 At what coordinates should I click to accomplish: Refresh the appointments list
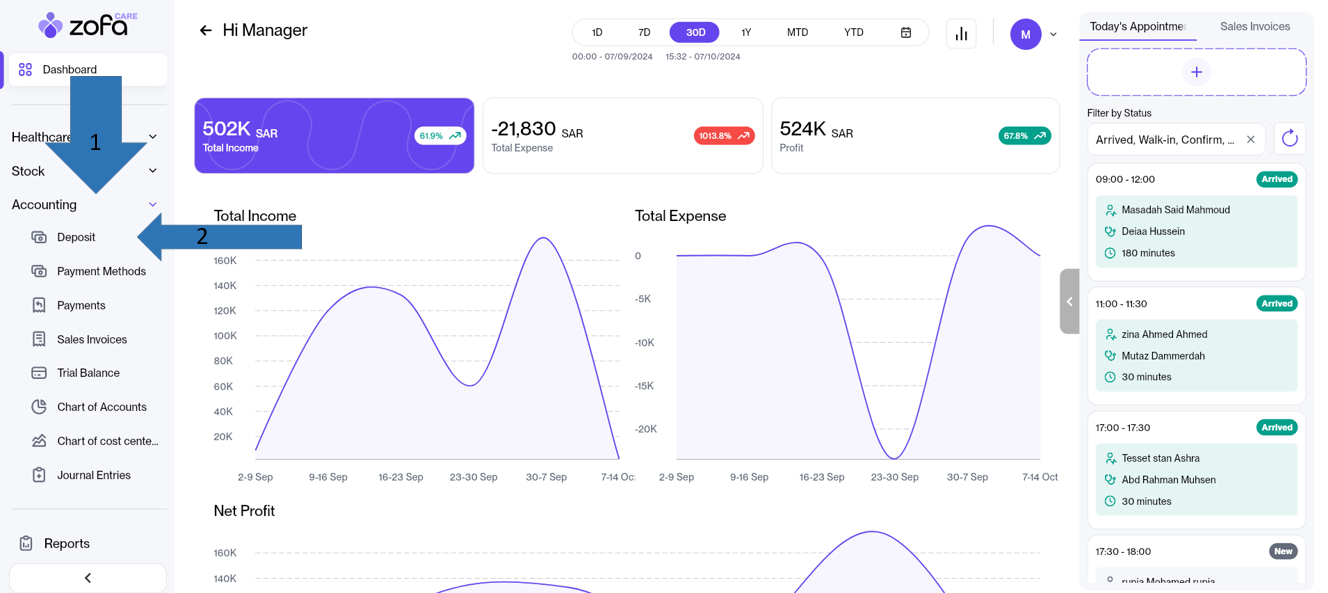coord(1289,139)
